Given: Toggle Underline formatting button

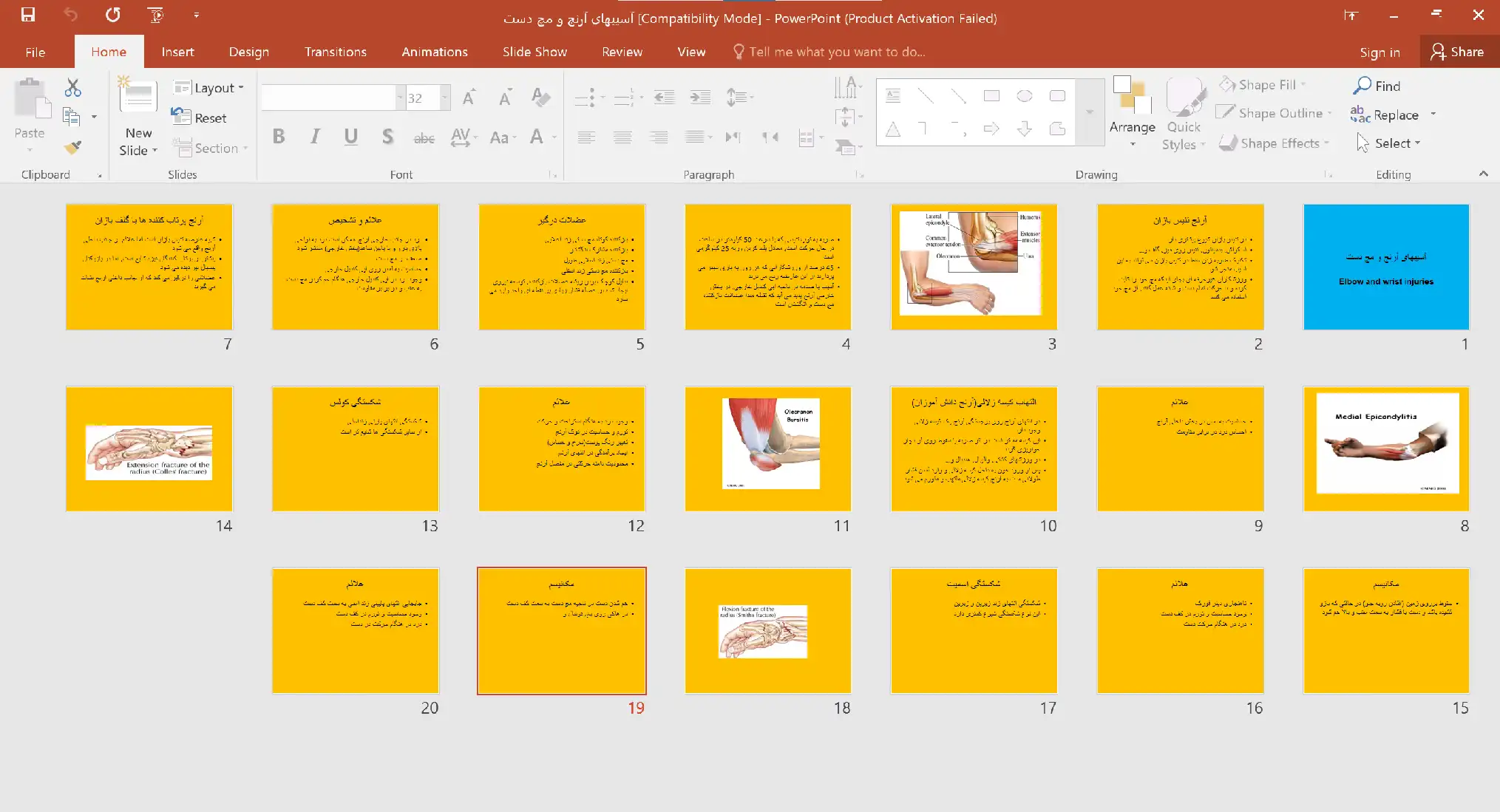Looking at the screenshot, I should tap(350, 137).
